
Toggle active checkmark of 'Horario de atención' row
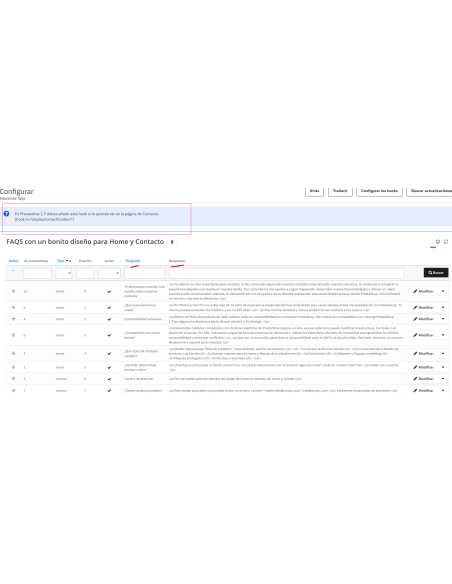point(109,379)
